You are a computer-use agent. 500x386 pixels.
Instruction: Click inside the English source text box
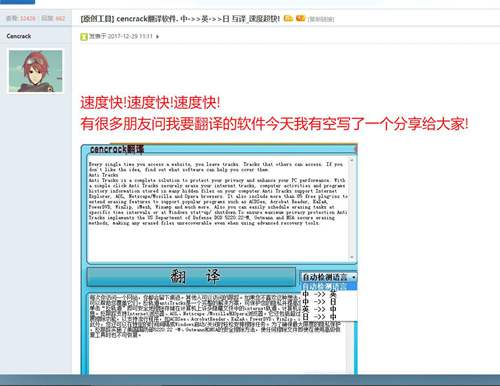point(218,209)
